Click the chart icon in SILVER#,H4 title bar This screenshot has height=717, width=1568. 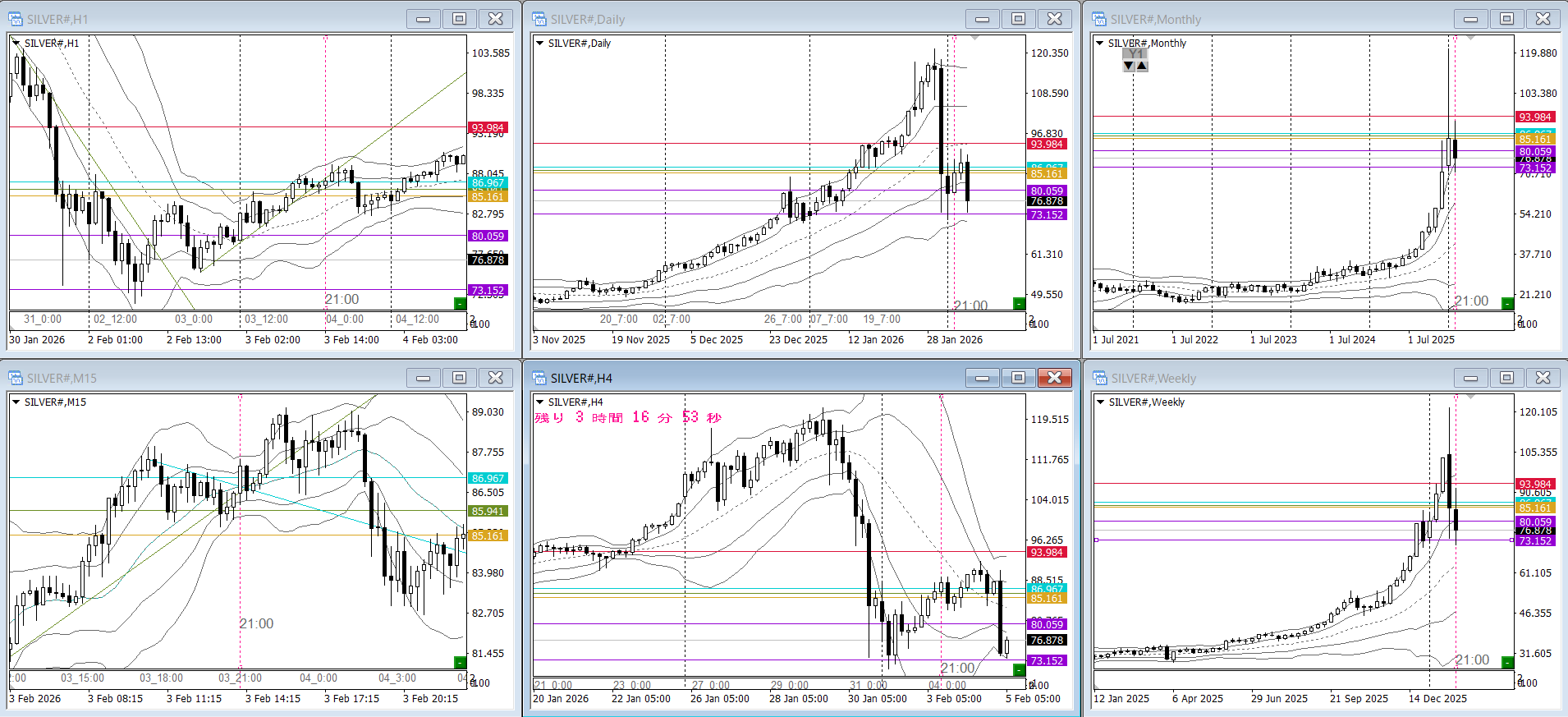pos(539,378)
